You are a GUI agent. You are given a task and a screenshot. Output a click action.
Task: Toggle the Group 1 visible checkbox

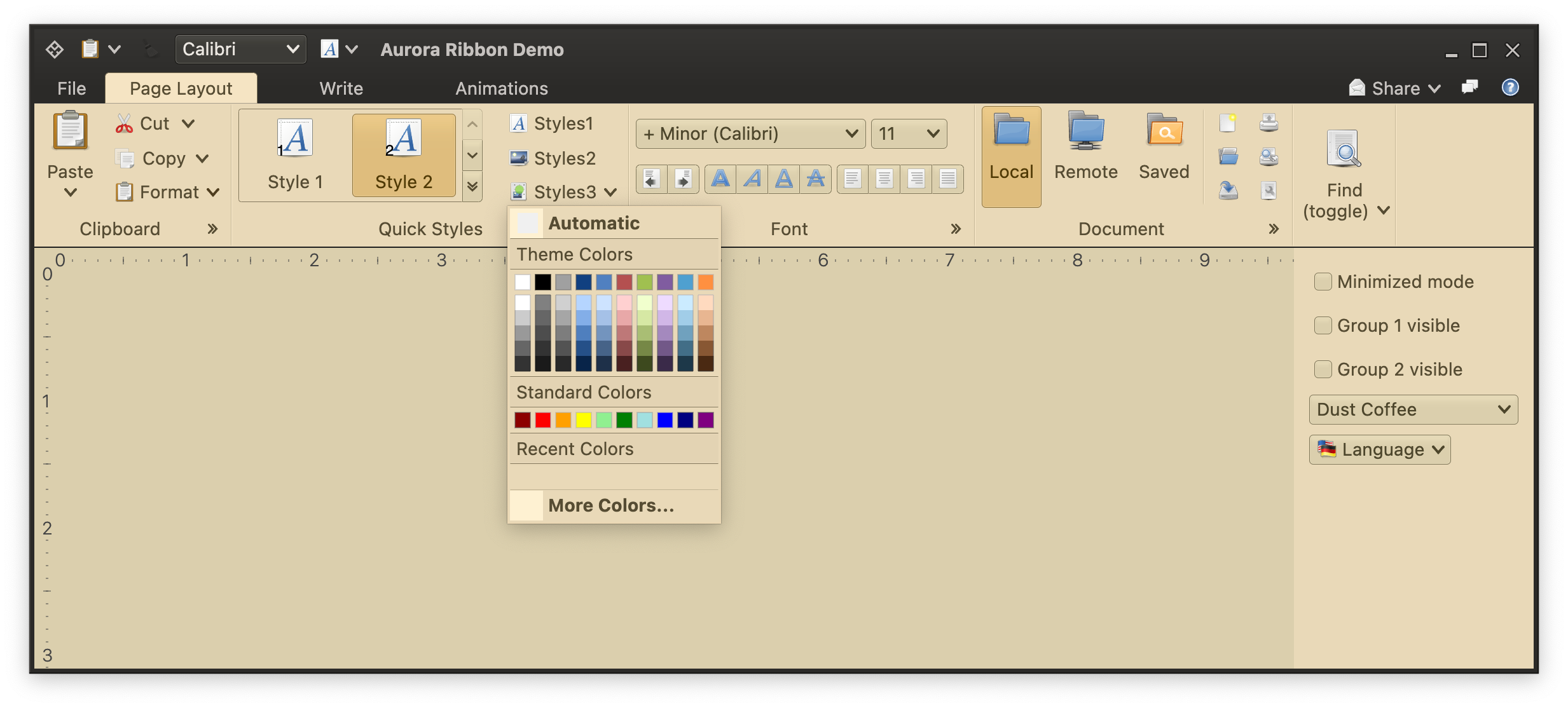click(1323, 325)
